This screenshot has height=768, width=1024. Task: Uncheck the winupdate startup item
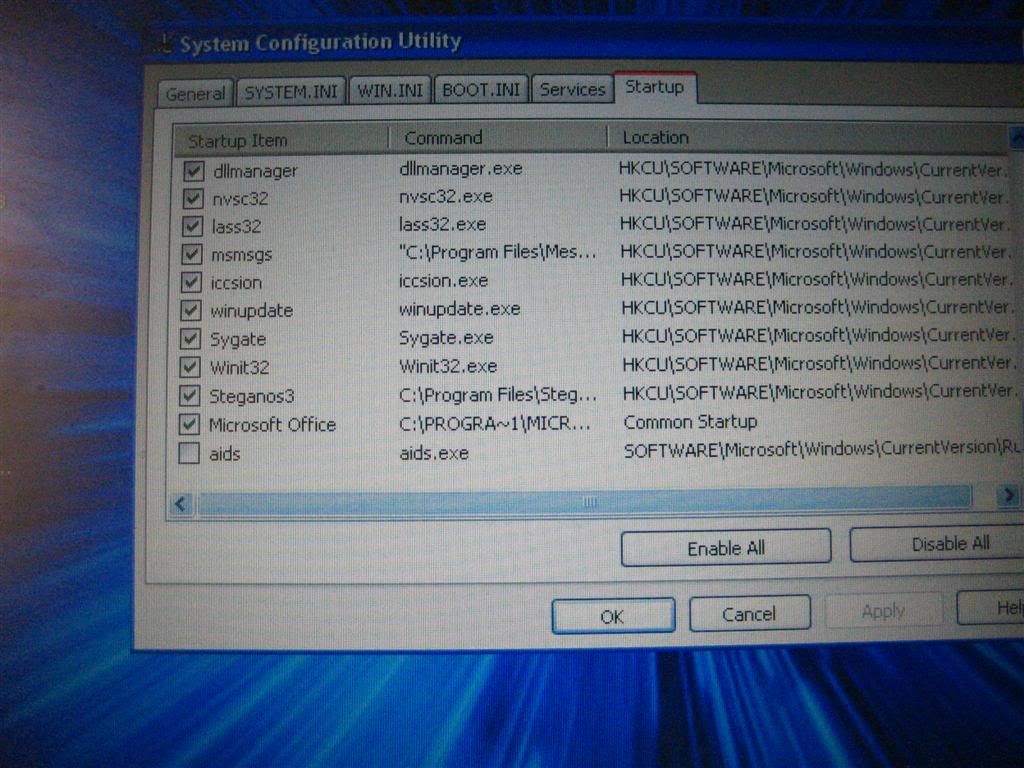[191, 310]
